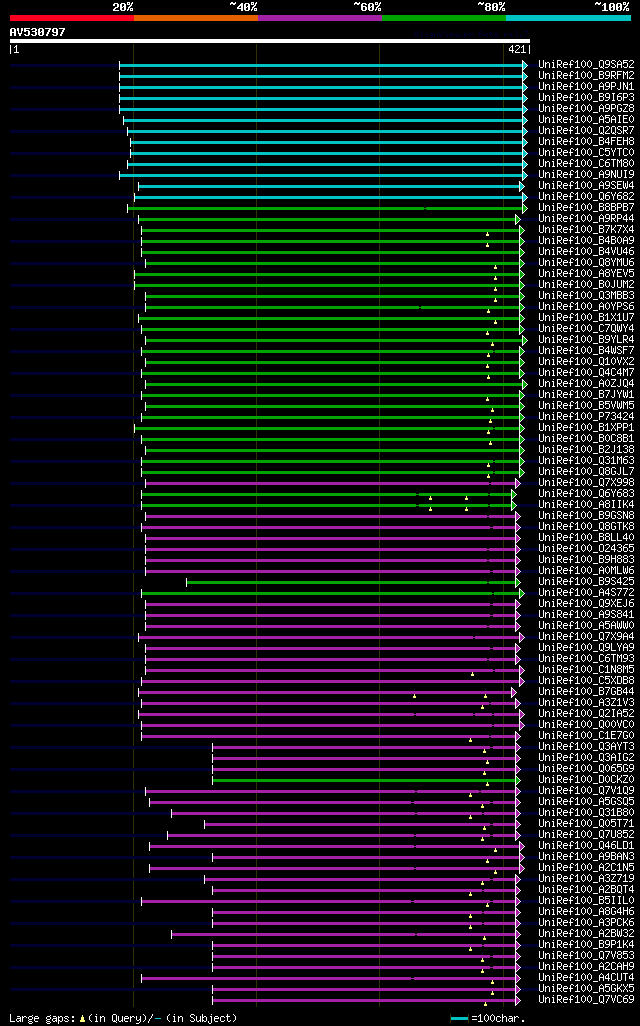Click the green ~80% legend segment

click(444, 18)
